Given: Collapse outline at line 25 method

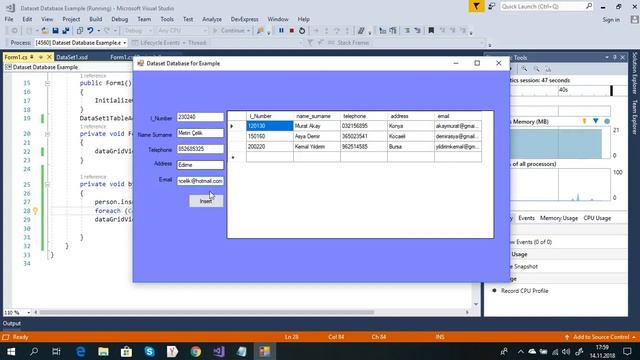Looking at the screenshot, I should pyautogui.click(x=47, y=184).
